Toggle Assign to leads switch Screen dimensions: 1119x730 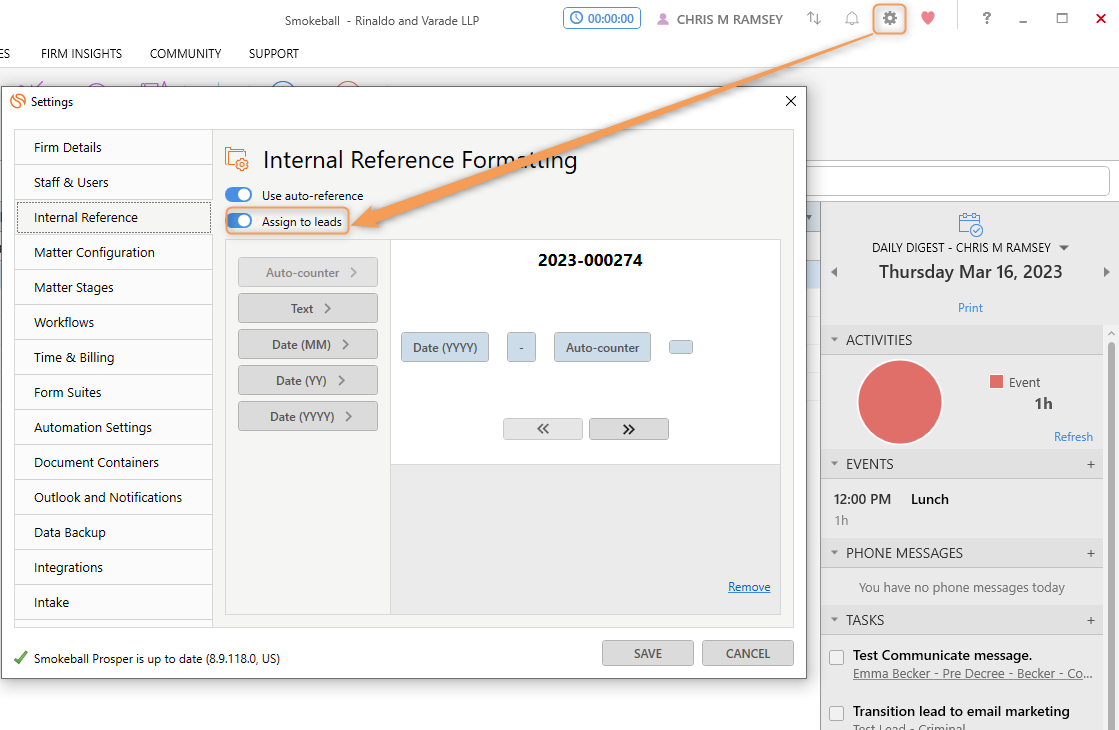coord(238,220)
